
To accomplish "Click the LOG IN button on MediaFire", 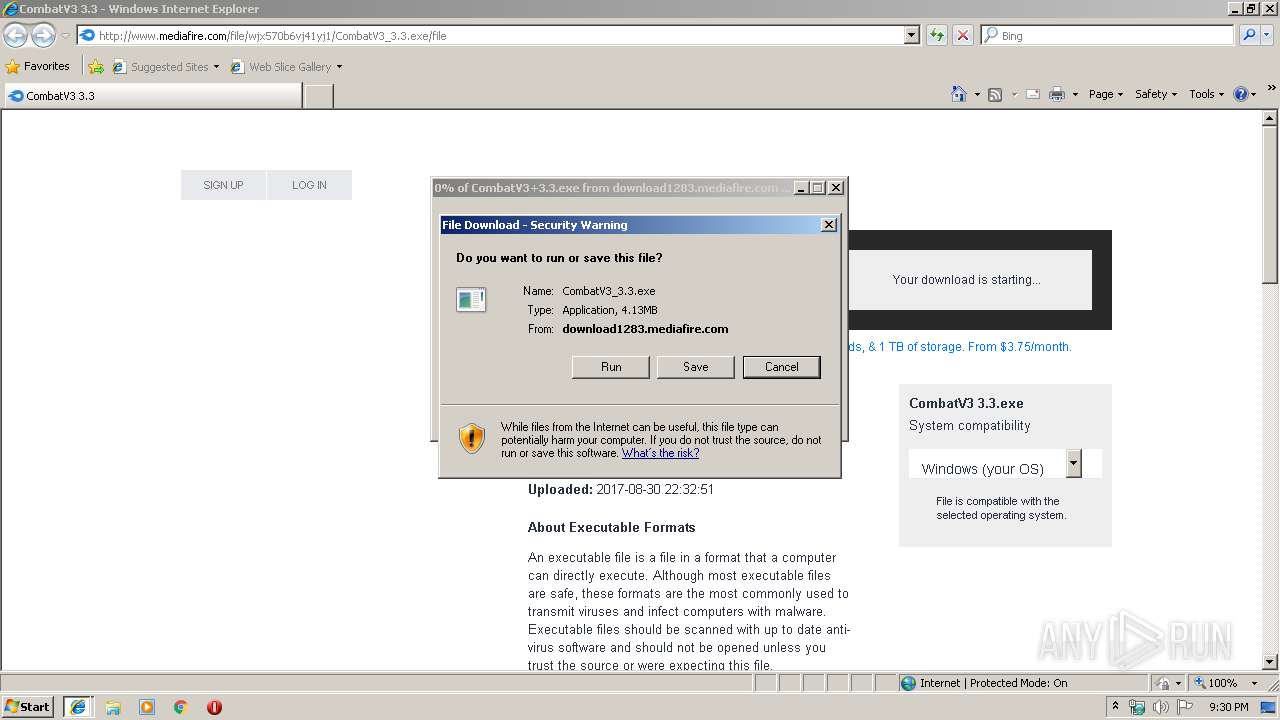I will click(309, 185).
